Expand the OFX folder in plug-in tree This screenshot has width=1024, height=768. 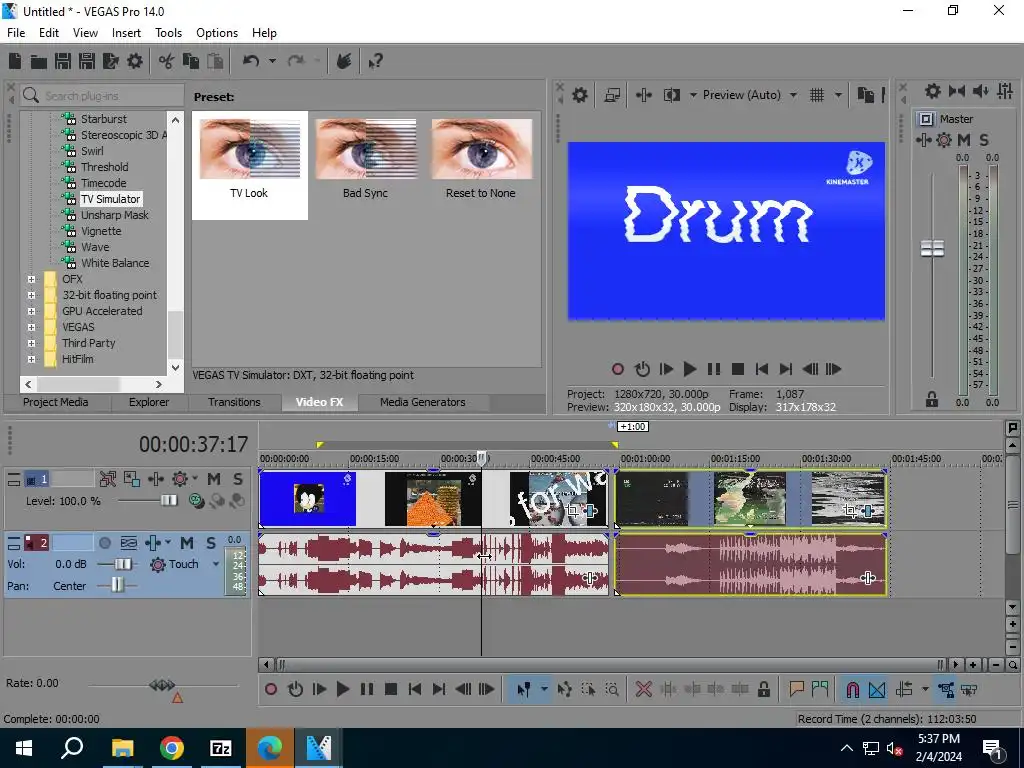coord(31,279)
